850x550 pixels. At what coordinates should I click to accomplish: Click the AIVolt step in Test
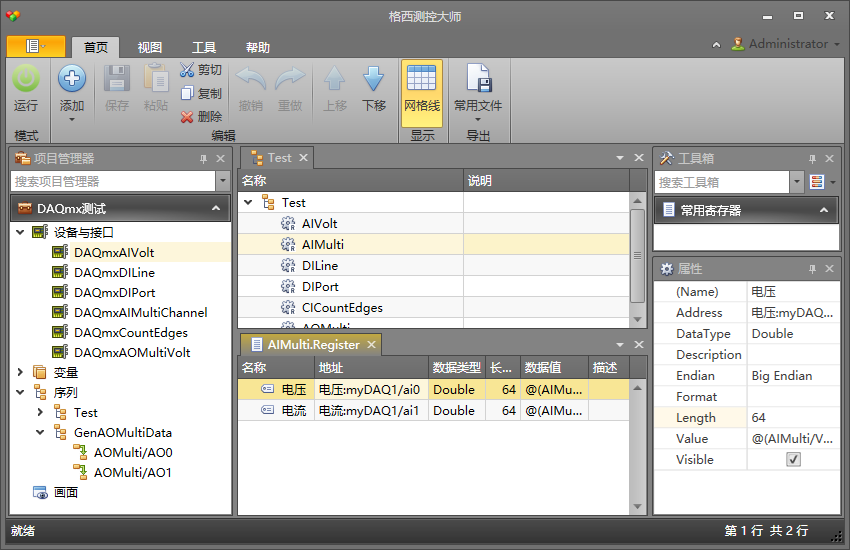click(319, 223)
